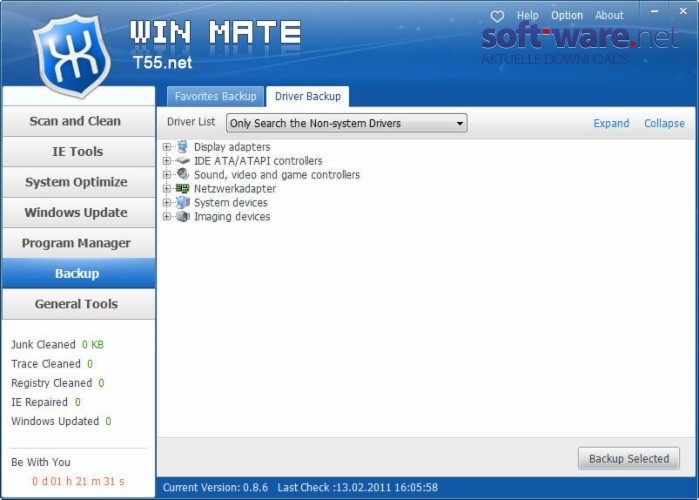Viewport: 699px width, 500px height.
Task: Click the Windows Updated statistic
Action: coord(61,421)
